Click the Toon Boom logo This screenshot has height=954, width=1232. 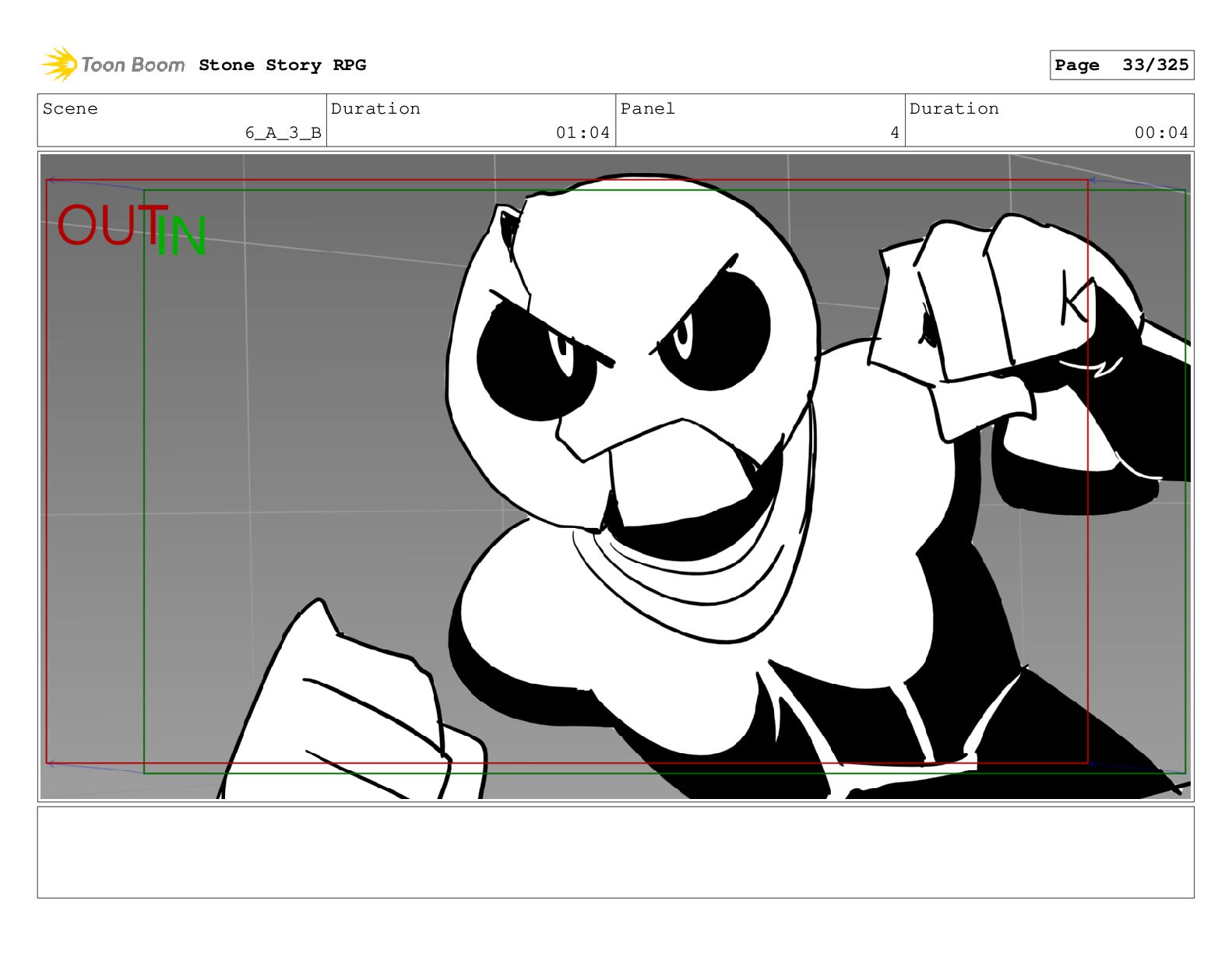[113, 64]
